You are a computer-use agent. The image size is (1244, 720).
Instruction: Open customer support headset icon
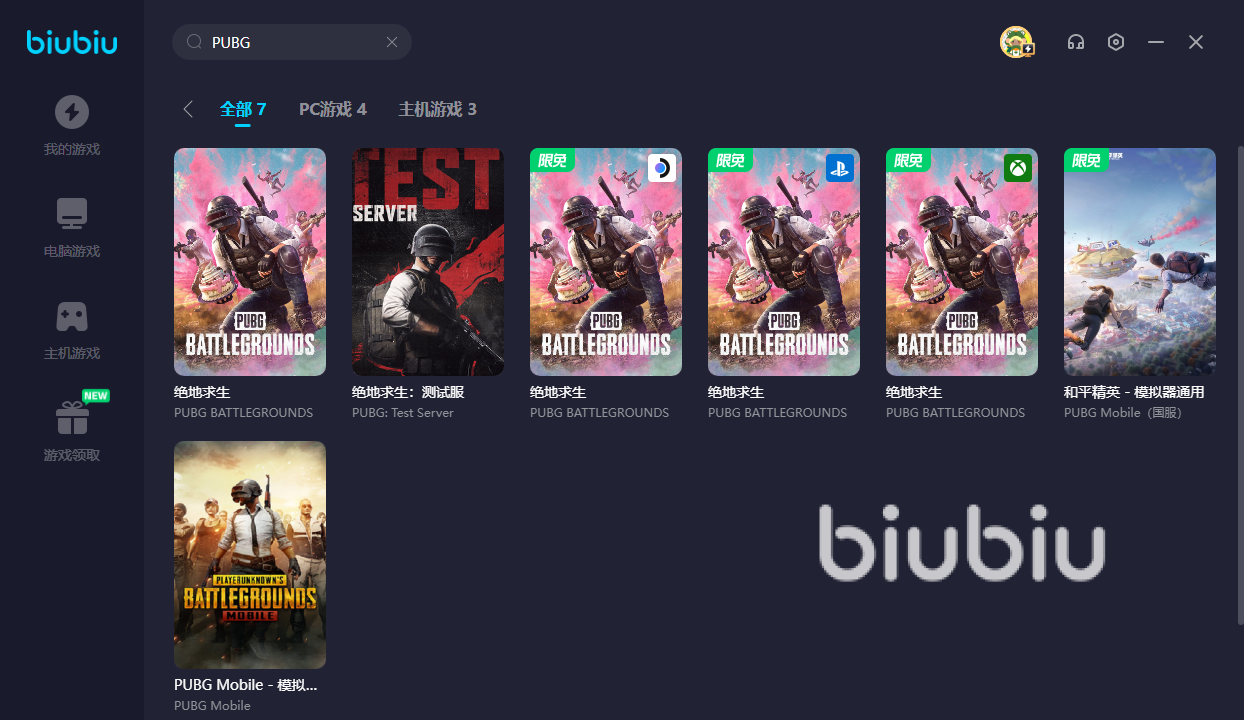pos(1076,42)
